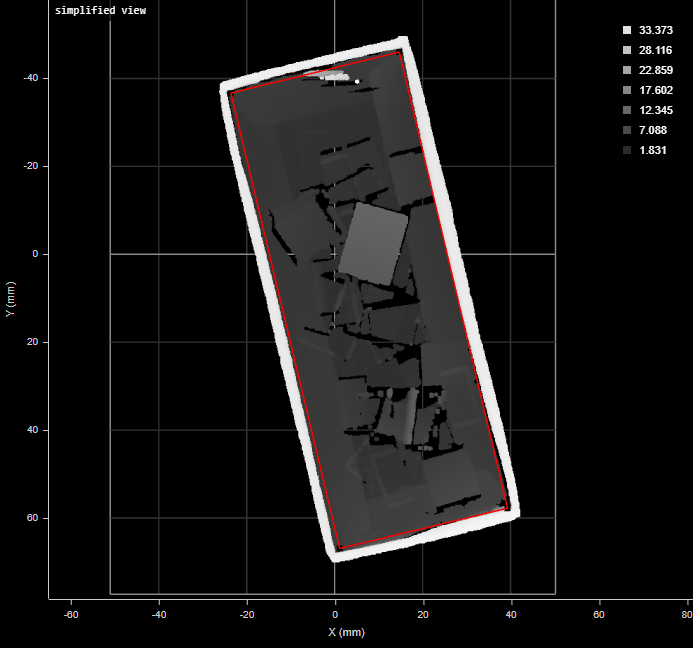Click the bright raised rectangular part in the height map

[x=373, y=244]
